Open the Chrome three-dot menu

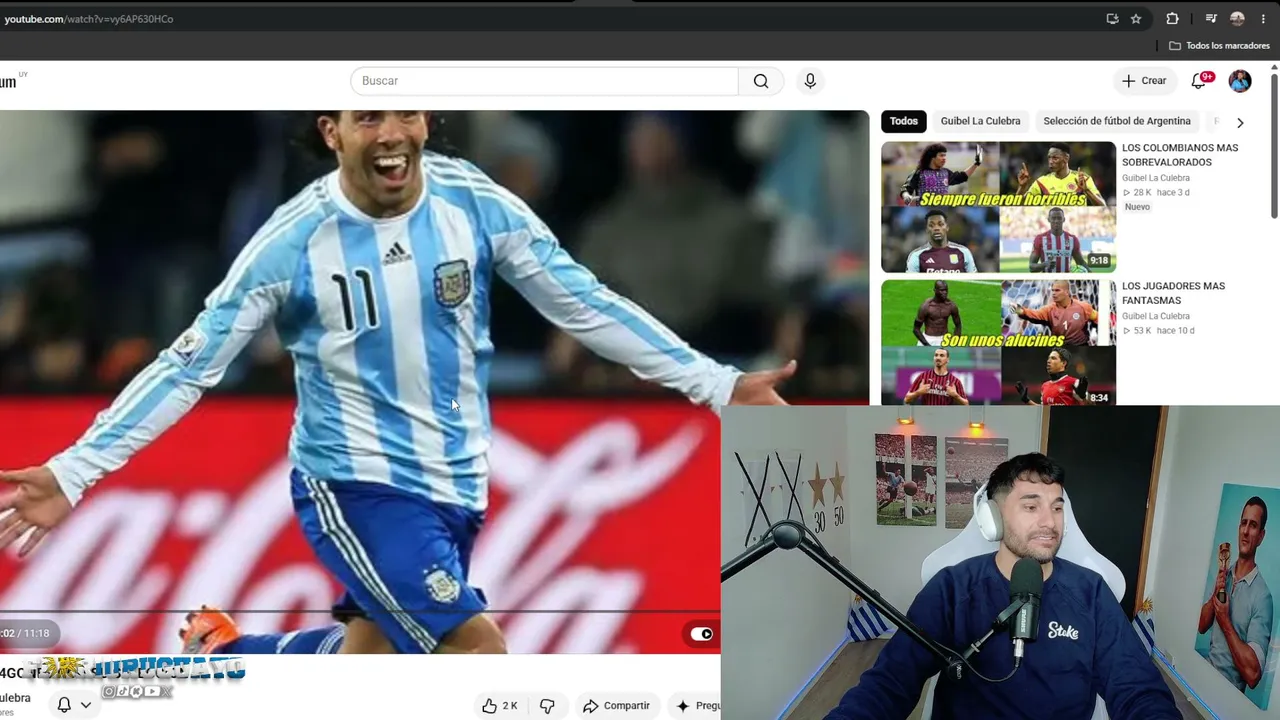1263,19
